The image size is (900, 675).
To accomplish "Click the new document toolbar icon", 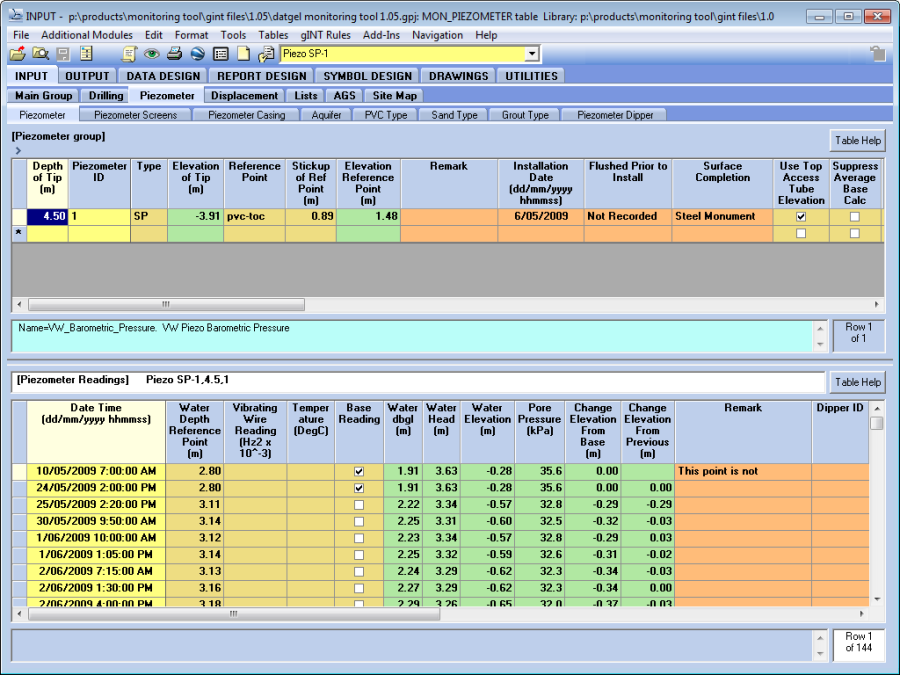I will (x=243, y=55).
